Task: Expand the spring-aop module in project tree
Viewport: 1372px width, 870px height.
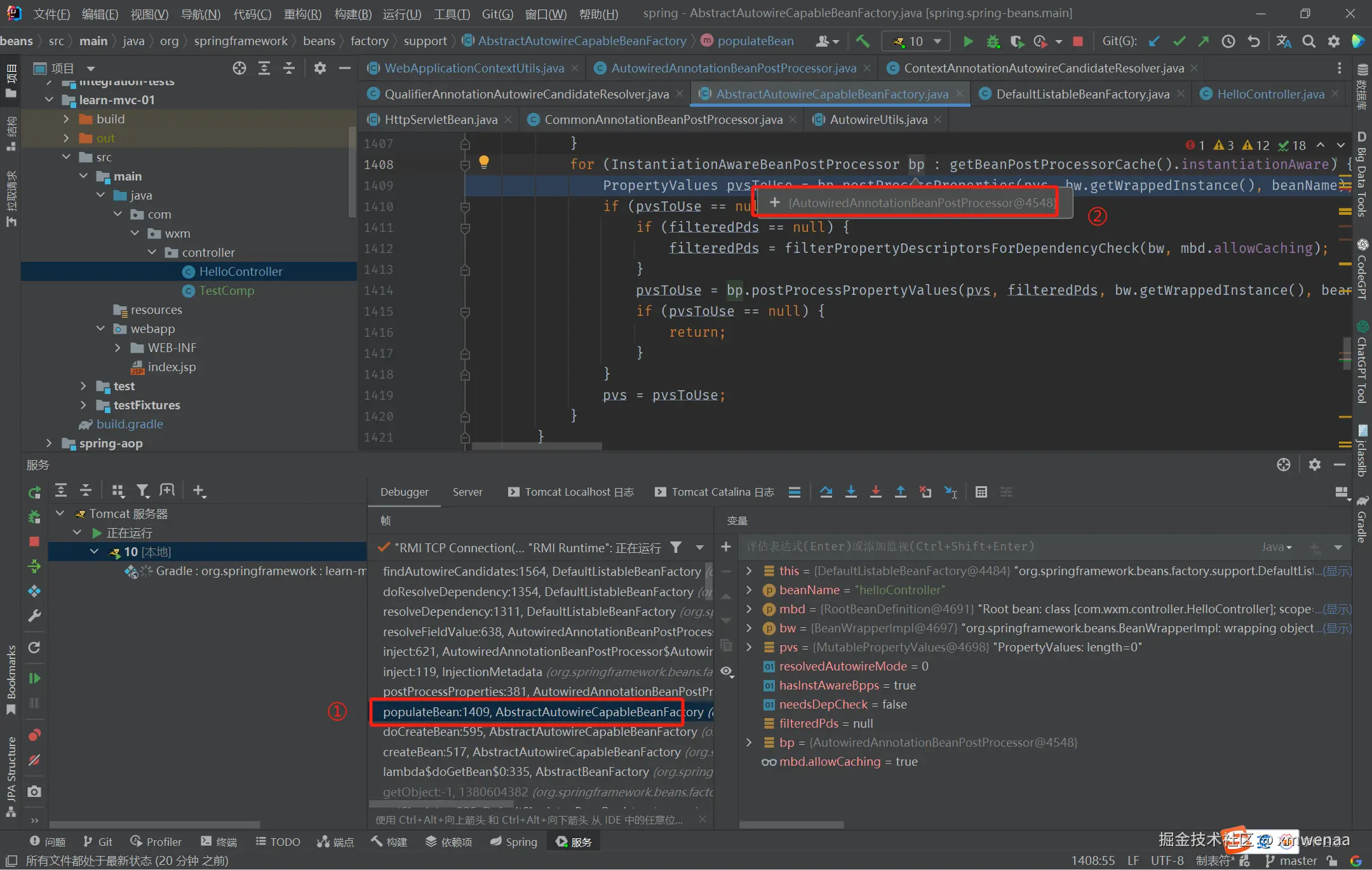Action: [50, 443]
